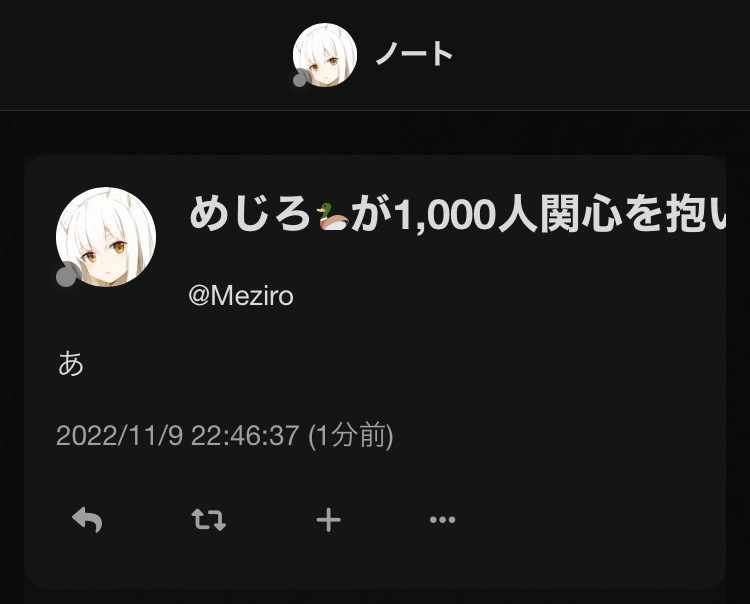
Task: Click the truncated end of display name
Action: tap(714, 215)
